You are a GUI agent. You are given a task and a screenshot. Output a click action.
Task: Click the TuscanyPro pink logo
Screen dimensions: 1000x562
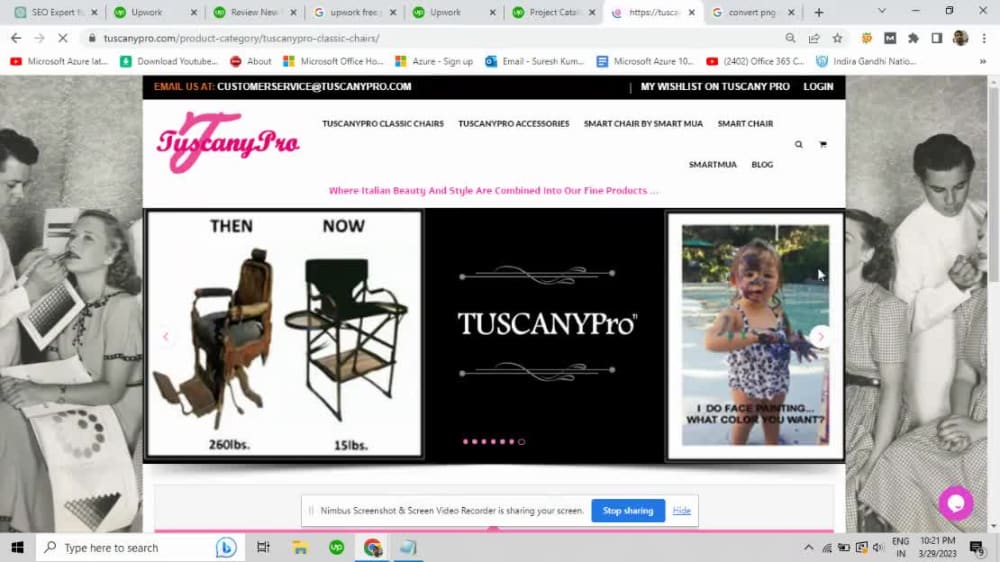(228, 142)
